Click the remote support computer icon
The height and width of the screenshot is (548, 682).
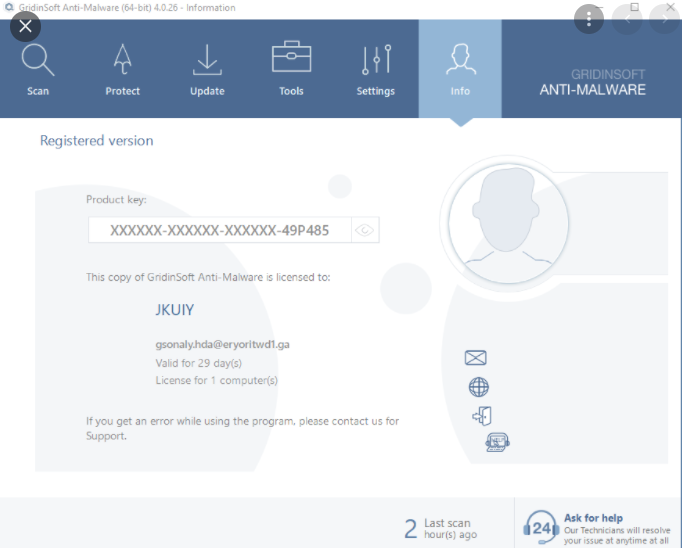click(x=497, y=442)
